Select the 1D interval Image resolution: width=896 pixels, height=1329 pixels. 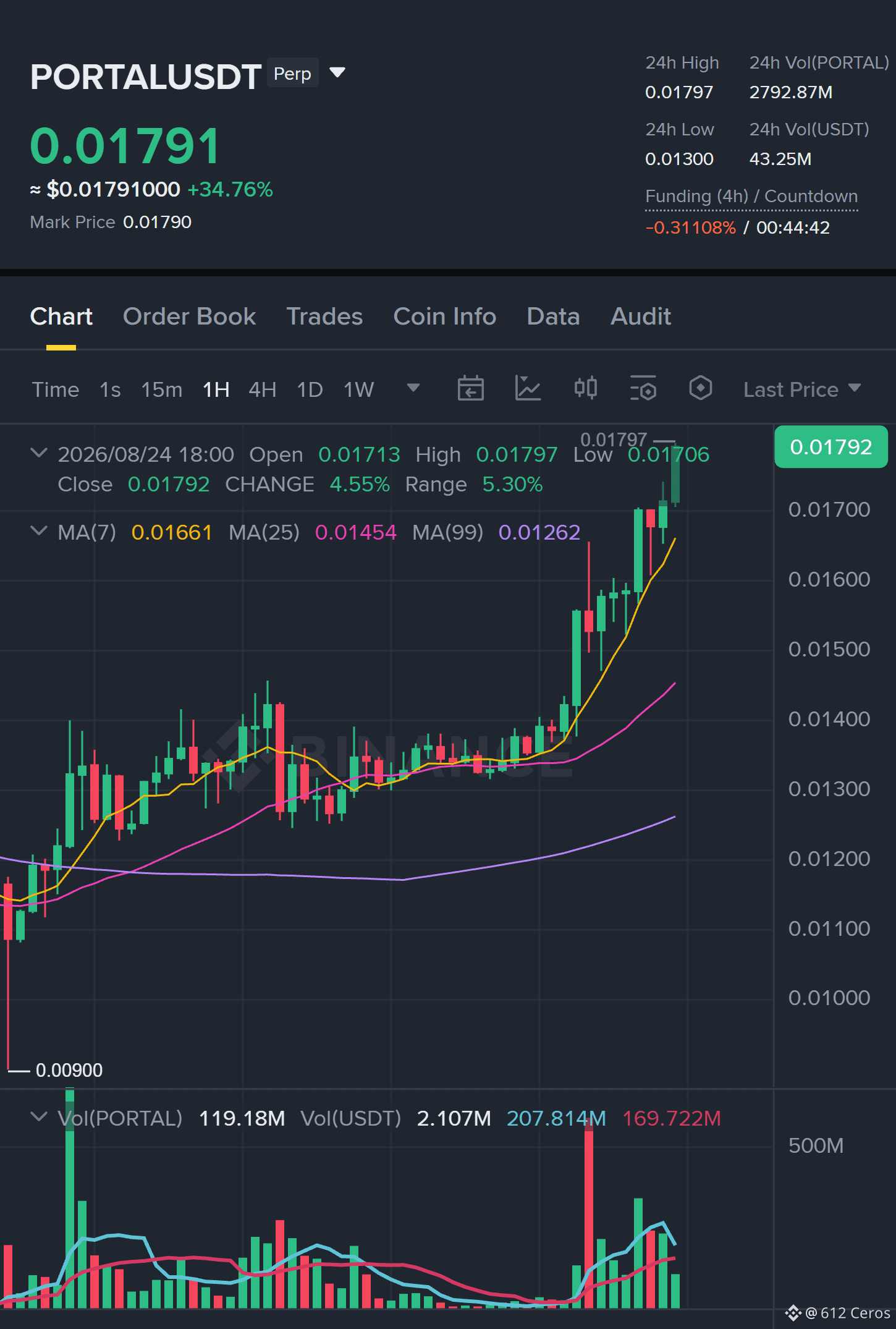(310, 389)
